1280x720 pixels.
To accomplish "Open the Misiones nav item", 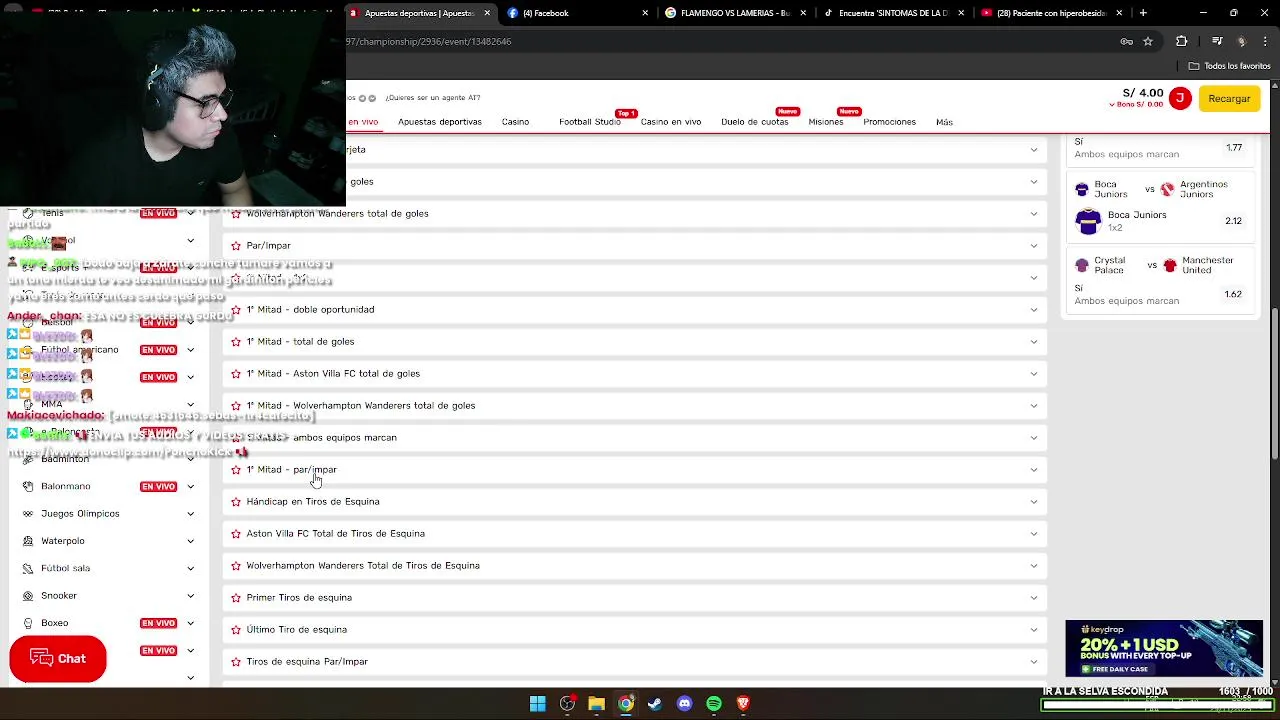I will [826, 122].
